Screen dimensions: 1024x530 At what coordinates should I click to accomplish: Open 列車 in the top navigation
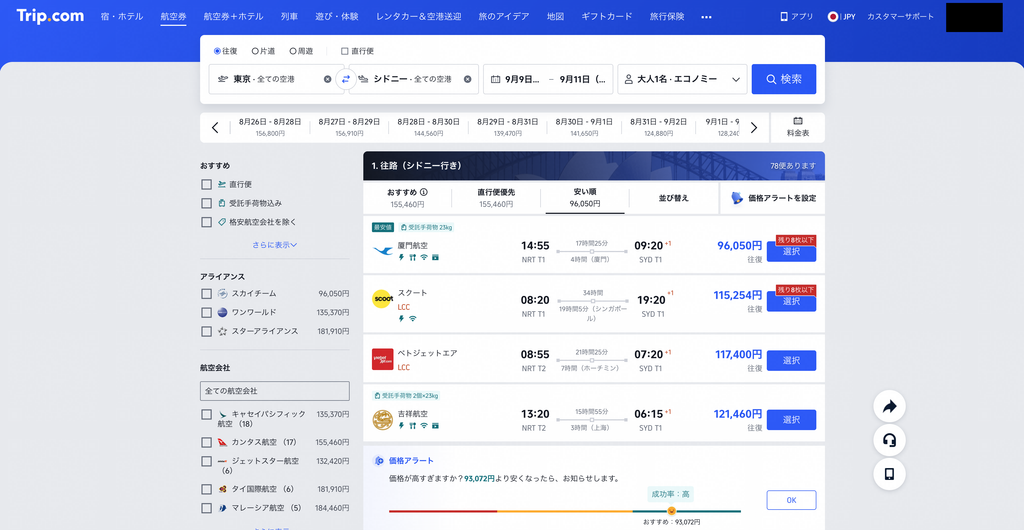click(289, 17)
